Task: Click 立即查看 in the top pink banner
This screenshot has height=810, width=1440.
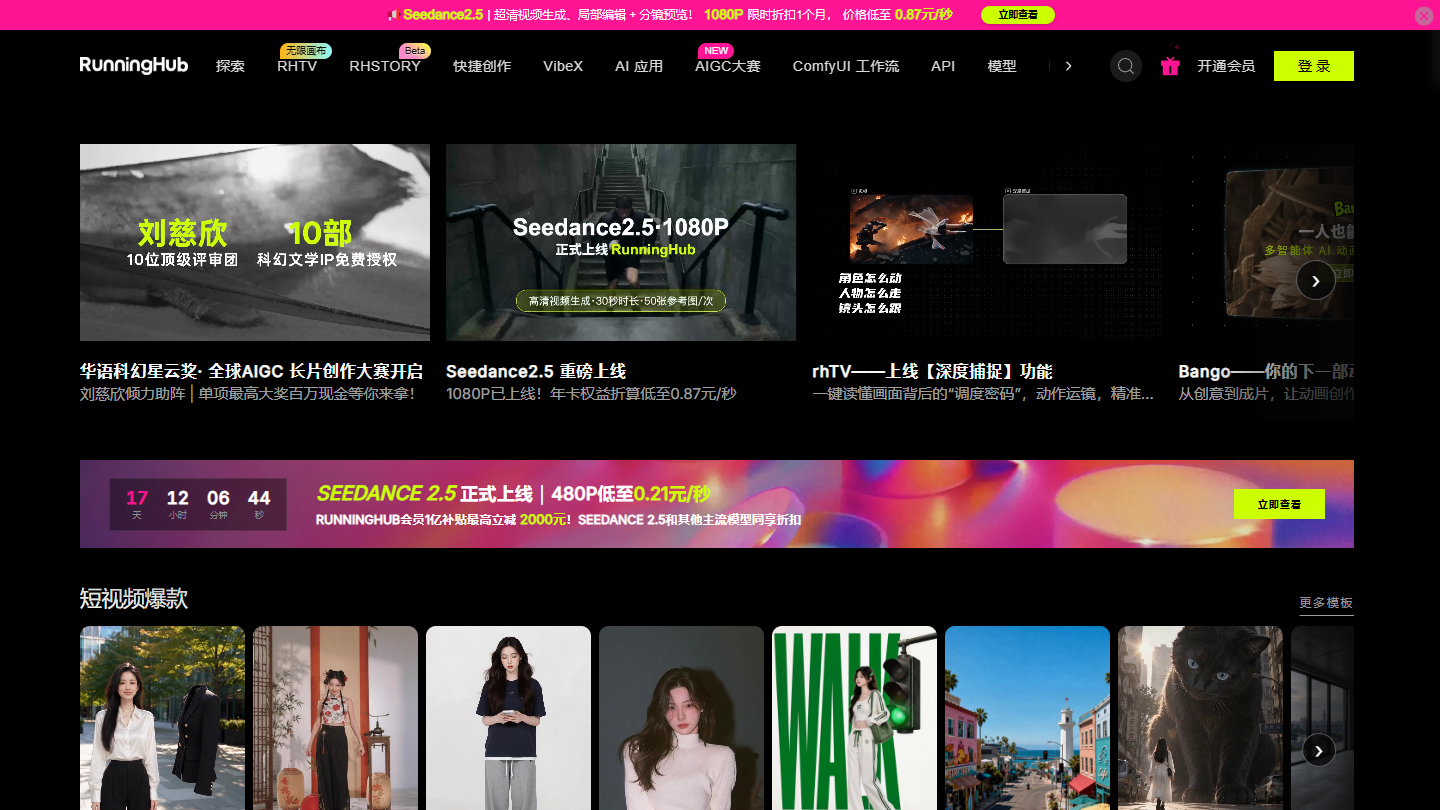Action: pos(1018,15)
